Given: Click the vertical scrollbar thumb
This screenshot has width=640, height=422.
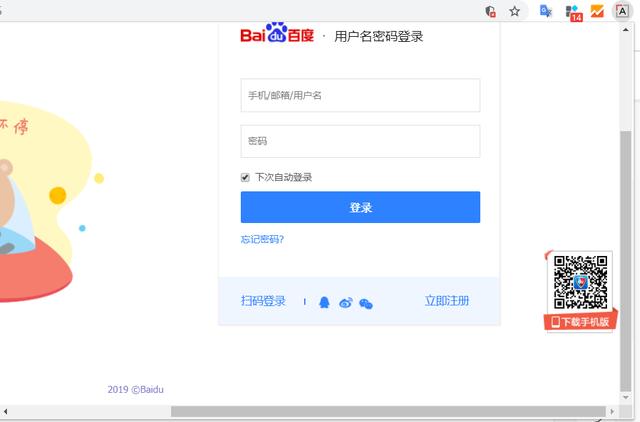Looking at the screenshot, I should 625,261.
